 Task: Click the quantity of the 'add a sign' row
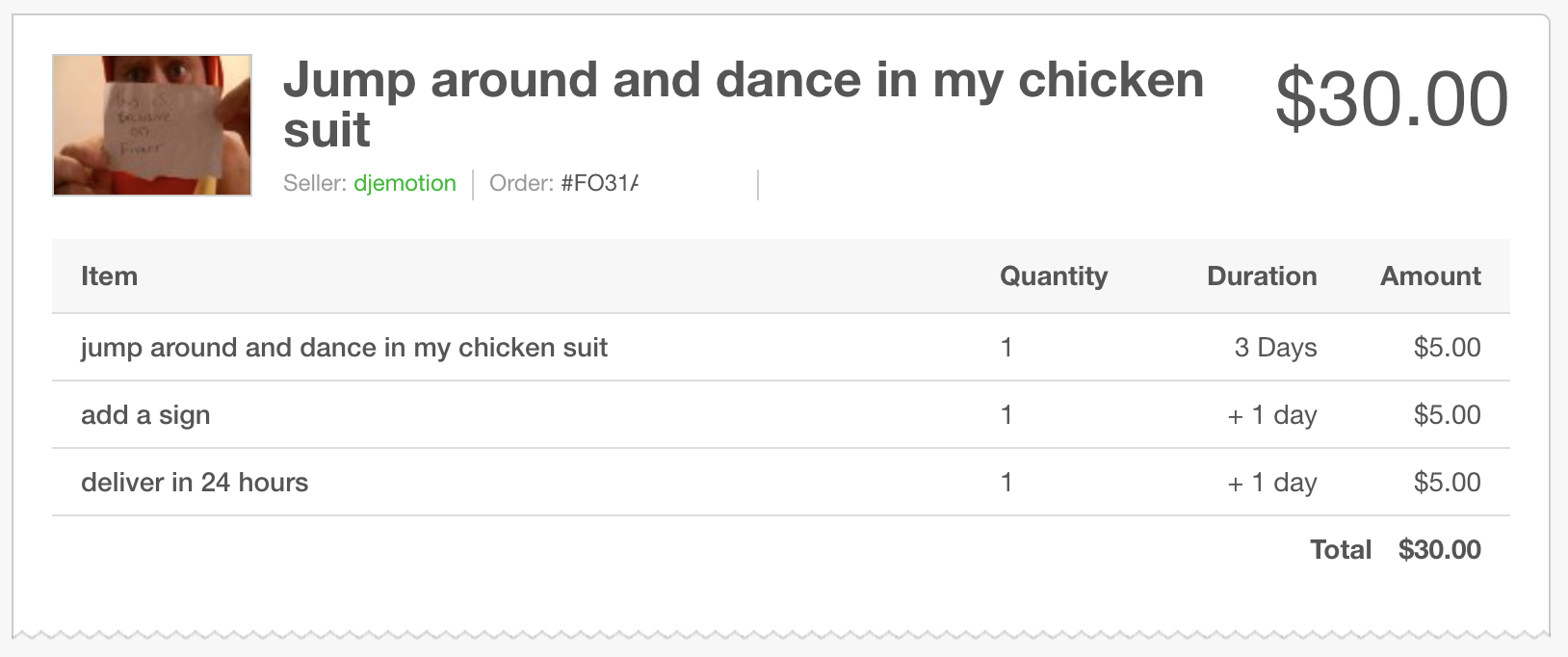pyautogui.click(x=1006, y=415)
